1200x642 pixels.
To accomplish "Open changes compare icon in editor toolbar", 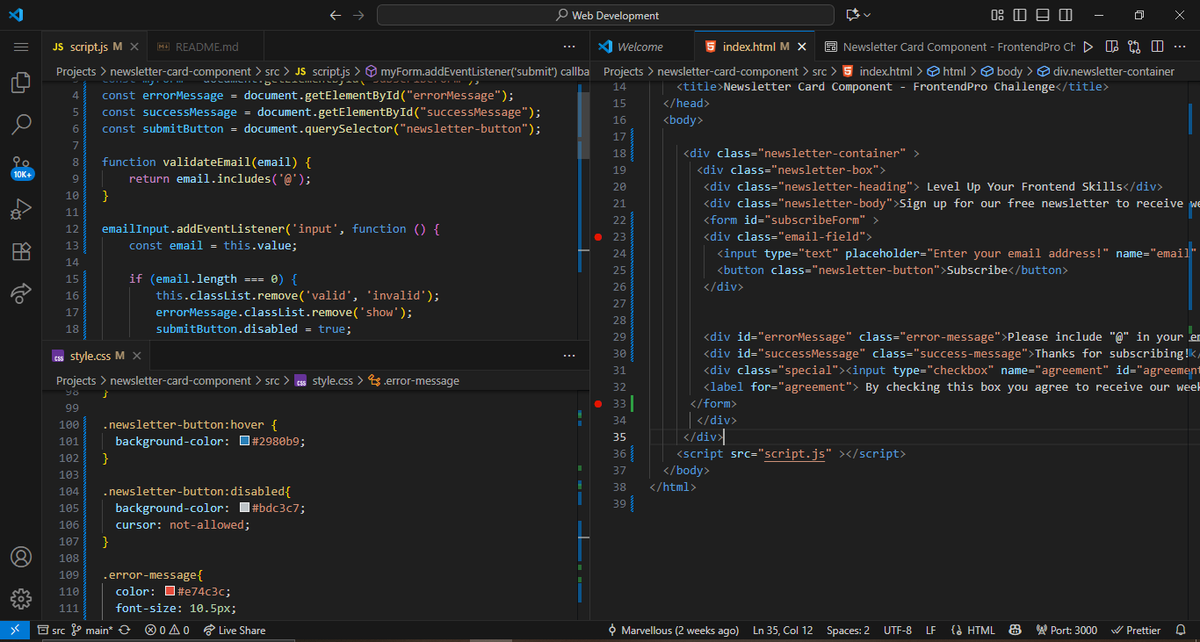I will click(x=1134, y=47).
